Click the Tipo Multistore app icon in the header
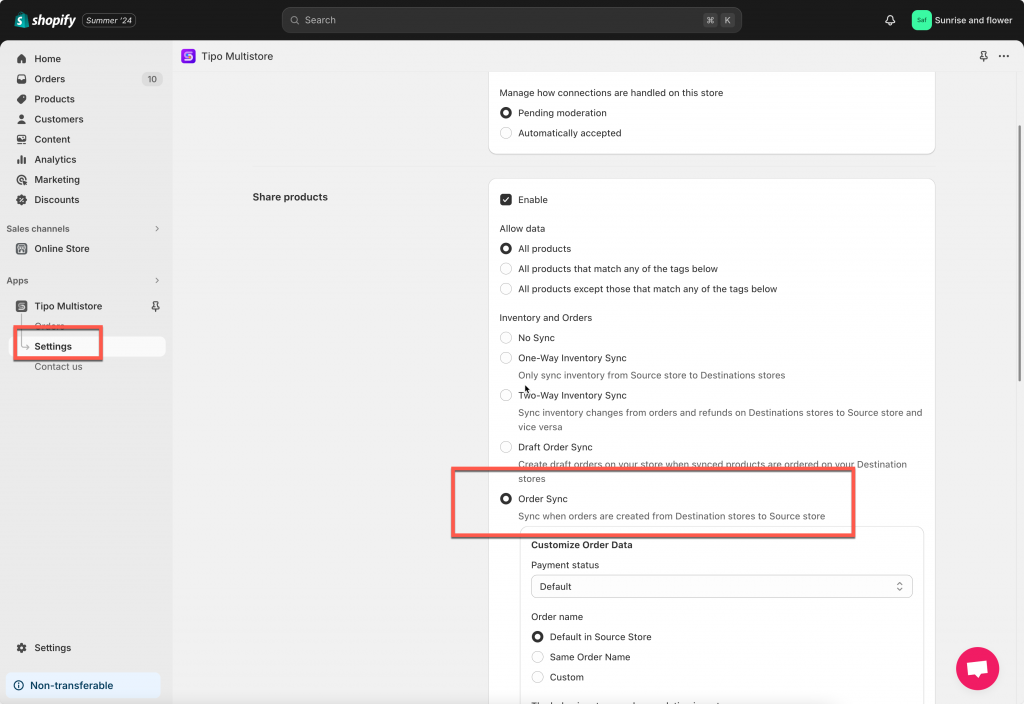This screenshot has width=1024, height=704. click(x=188, y=56)
